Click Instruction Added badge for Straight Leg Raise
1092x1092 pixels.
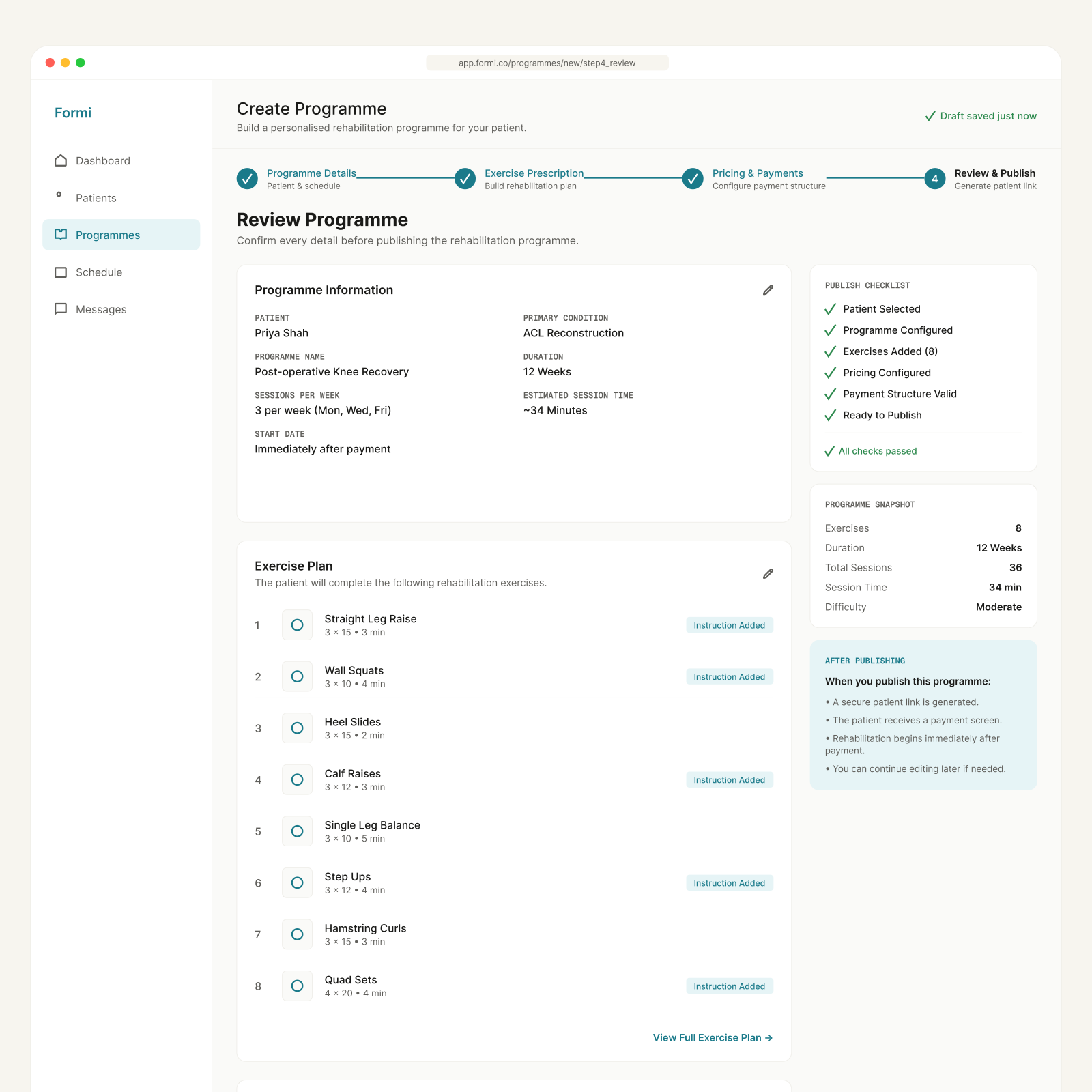(x=729, y=625)
